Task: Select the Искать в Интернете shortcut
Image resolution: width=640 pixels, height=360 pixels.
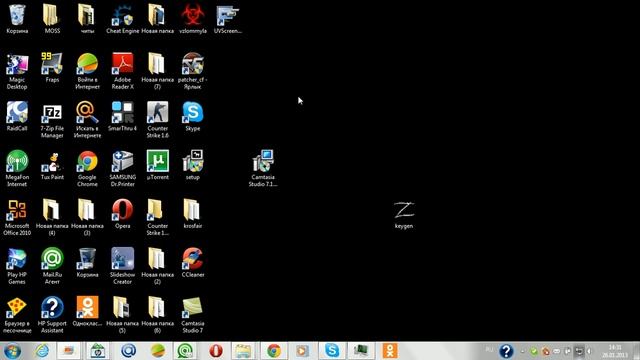Action: click(x=87, y=120)
